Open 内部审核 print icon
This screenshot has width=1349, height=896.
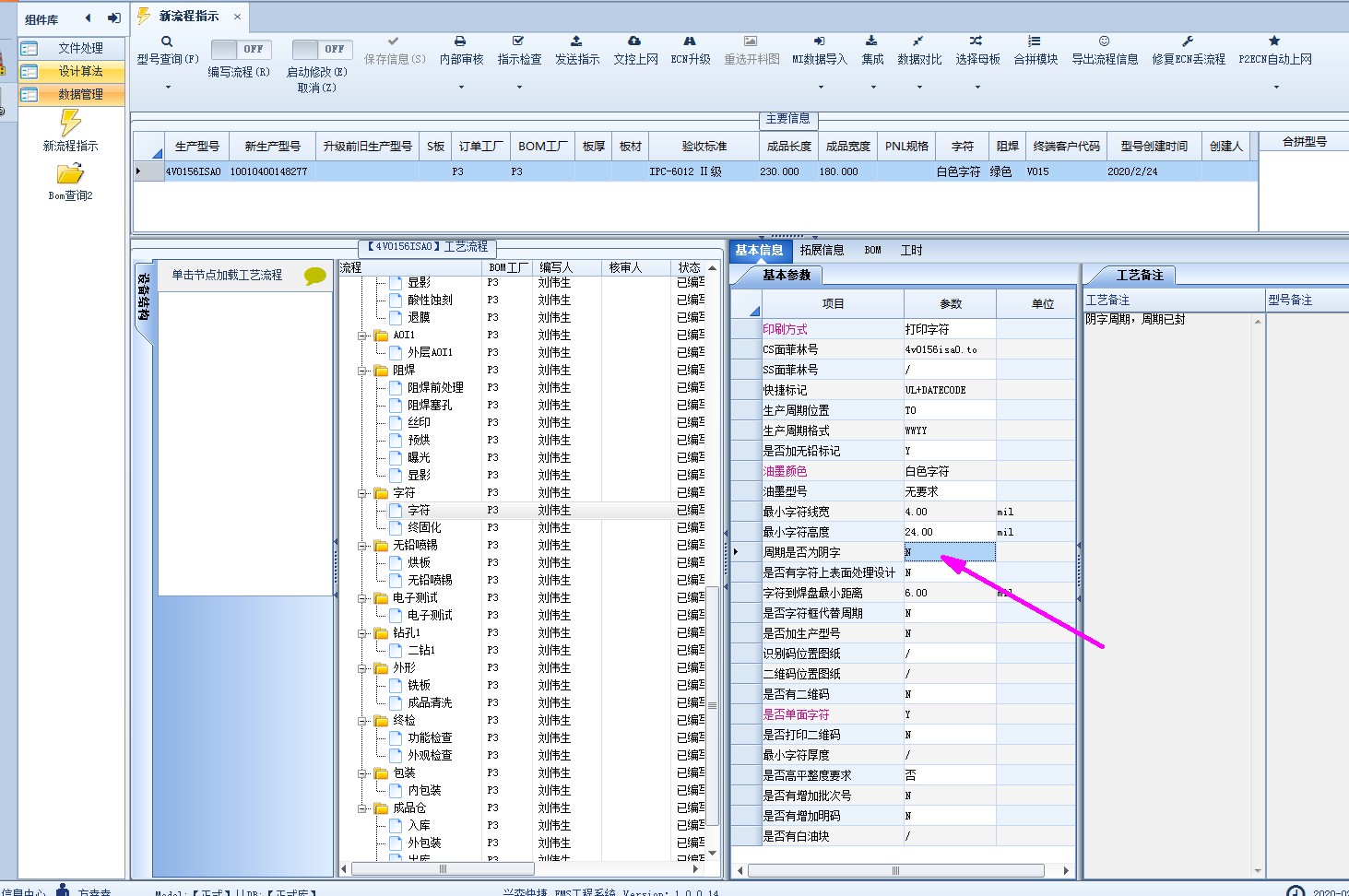460,41
